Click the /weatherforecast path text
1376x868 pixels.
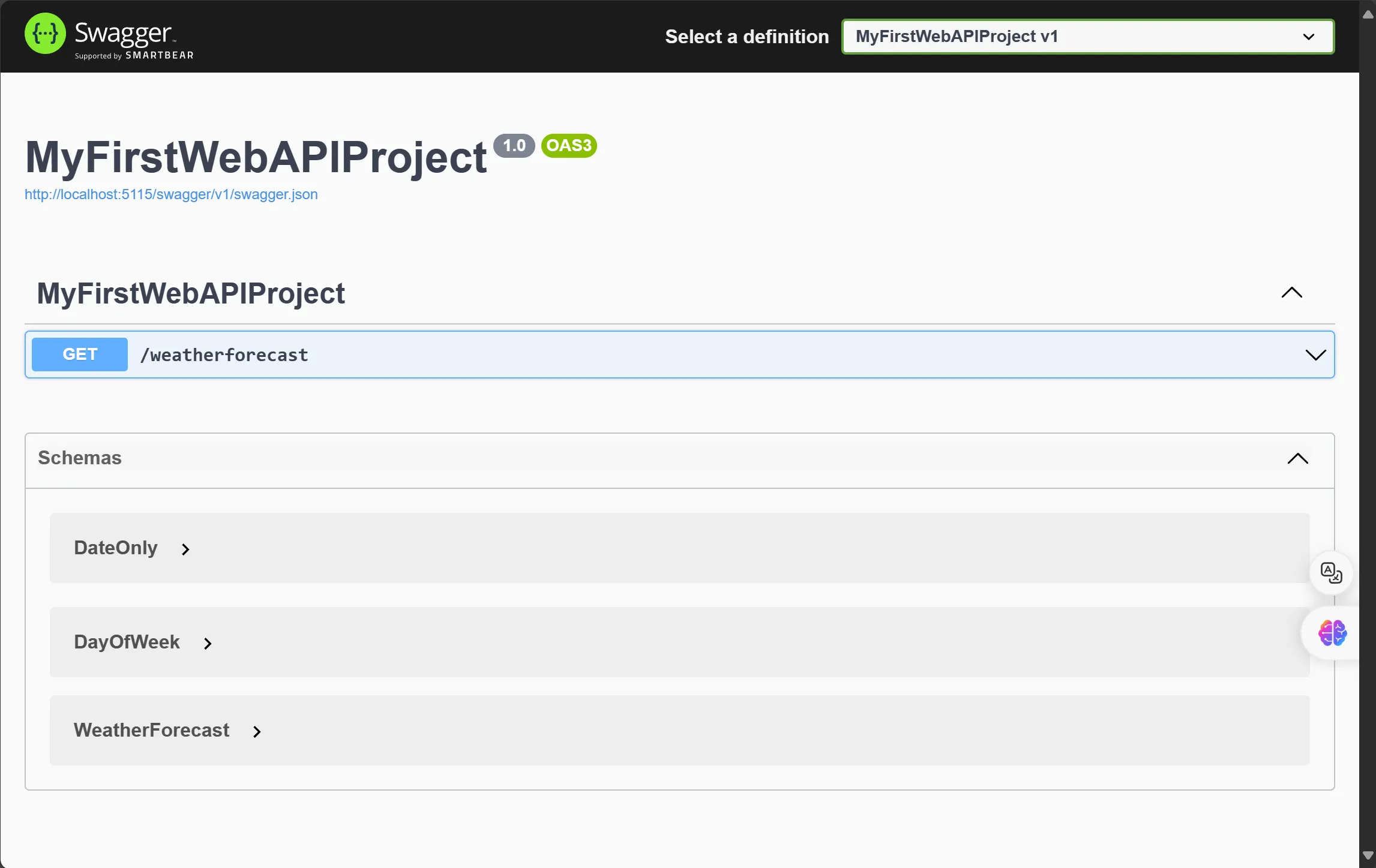coord(224,355)
